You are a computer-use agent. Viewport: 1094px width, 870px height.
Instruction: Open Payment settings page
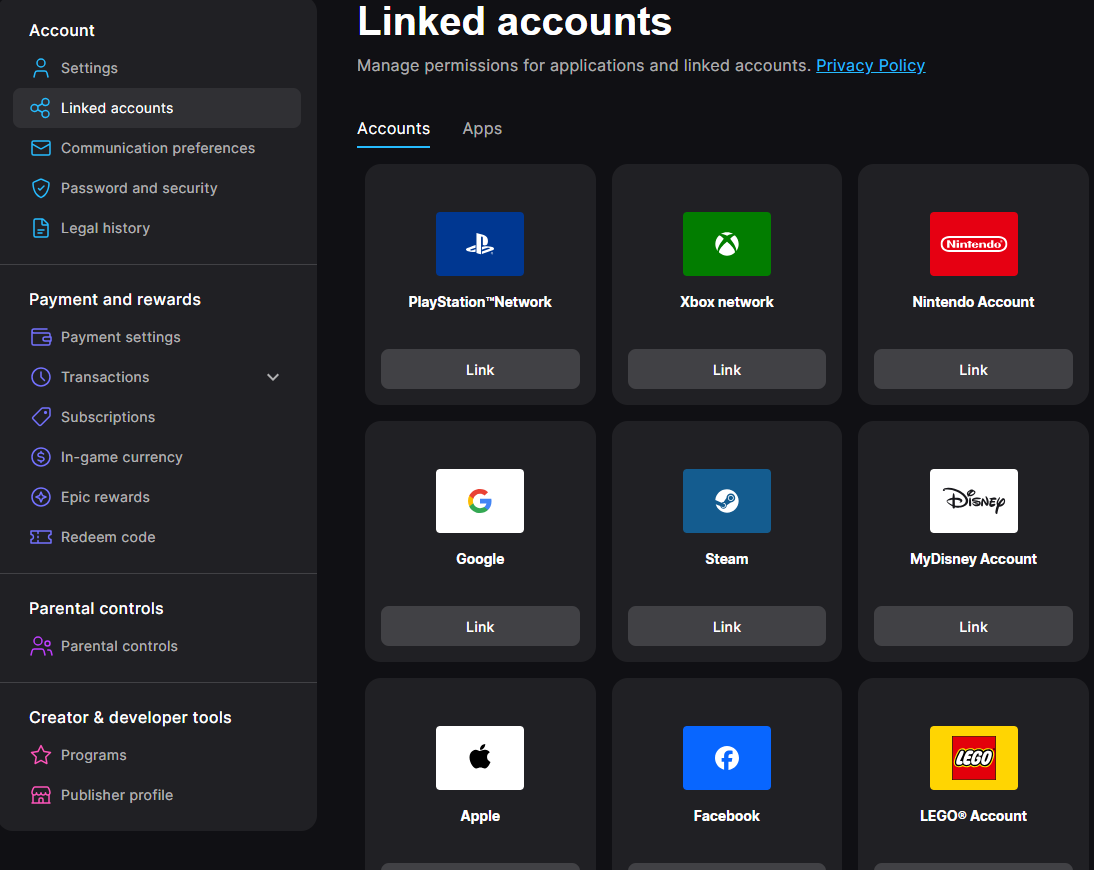tap(157, 337)
